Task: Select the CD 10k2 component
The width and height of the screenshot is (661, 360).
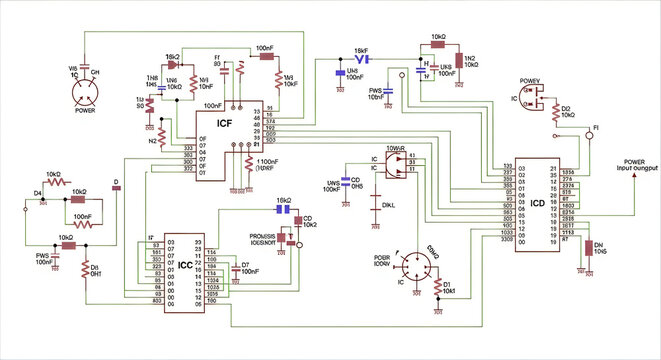Action: tap(298, 220)
